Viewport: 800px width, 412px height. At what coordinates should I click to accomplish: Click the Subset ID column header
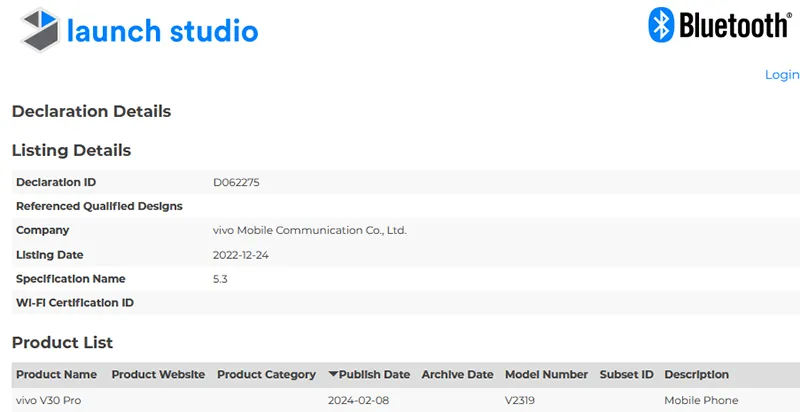coord(627,374)
